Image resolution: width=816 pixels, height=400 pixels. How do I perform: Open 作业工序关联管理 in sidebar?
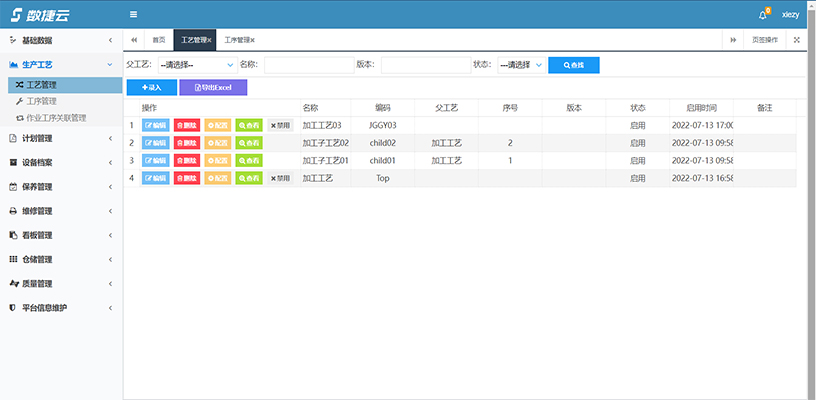tap(64, 117)
